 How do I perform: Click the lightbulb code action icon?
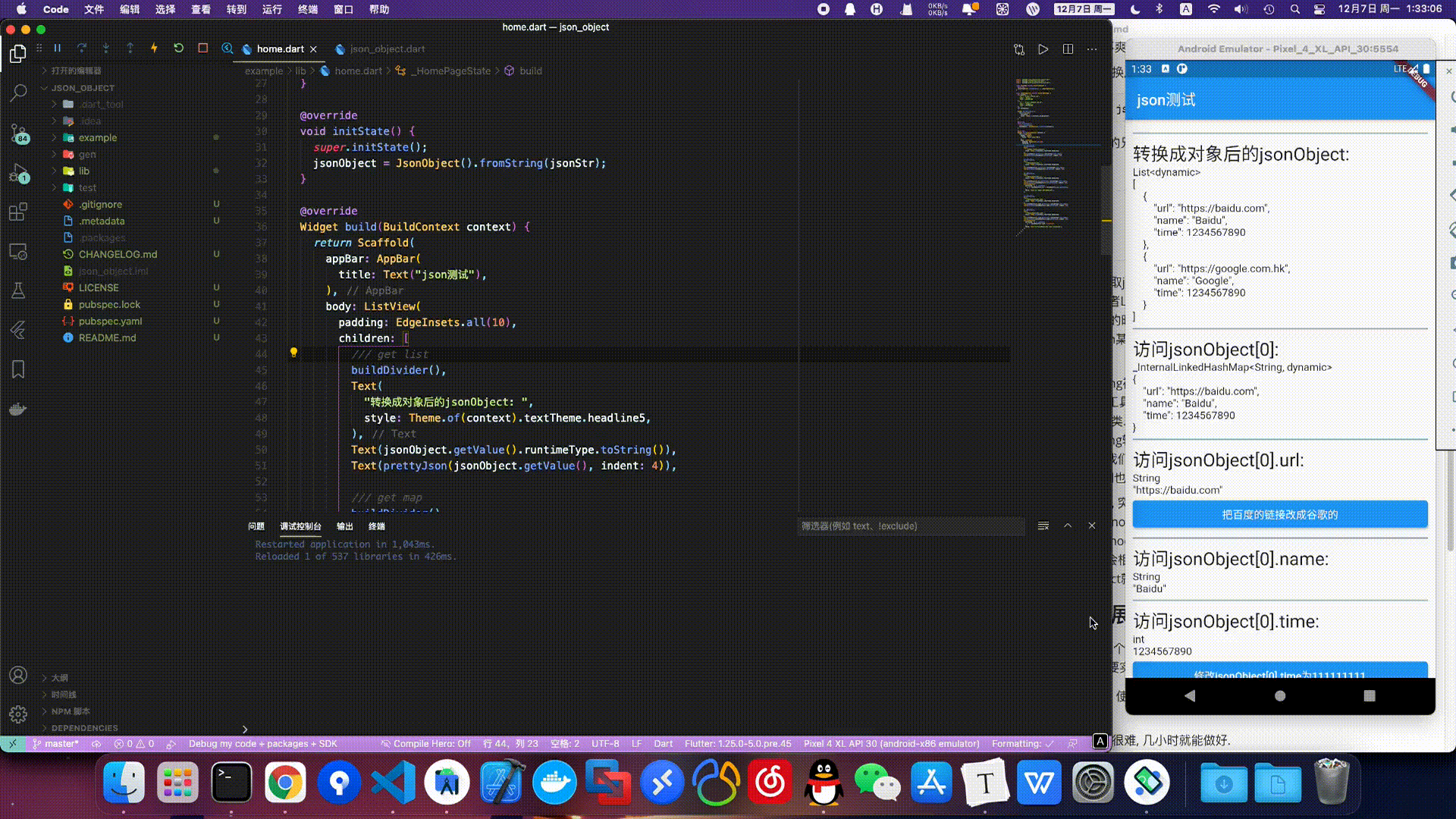click(x=293, y=353)
